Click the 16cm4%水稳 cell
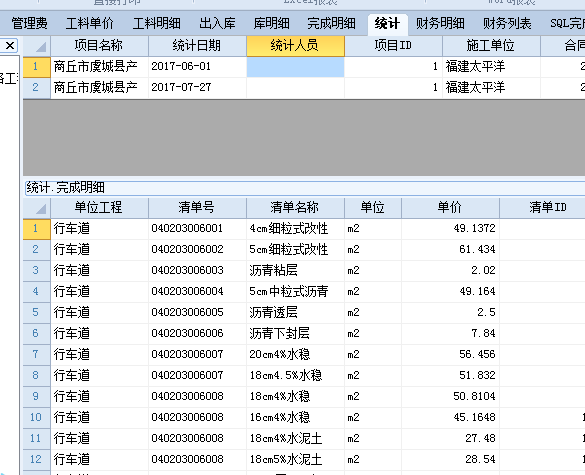The image size is (585, 475). [295, 418]
